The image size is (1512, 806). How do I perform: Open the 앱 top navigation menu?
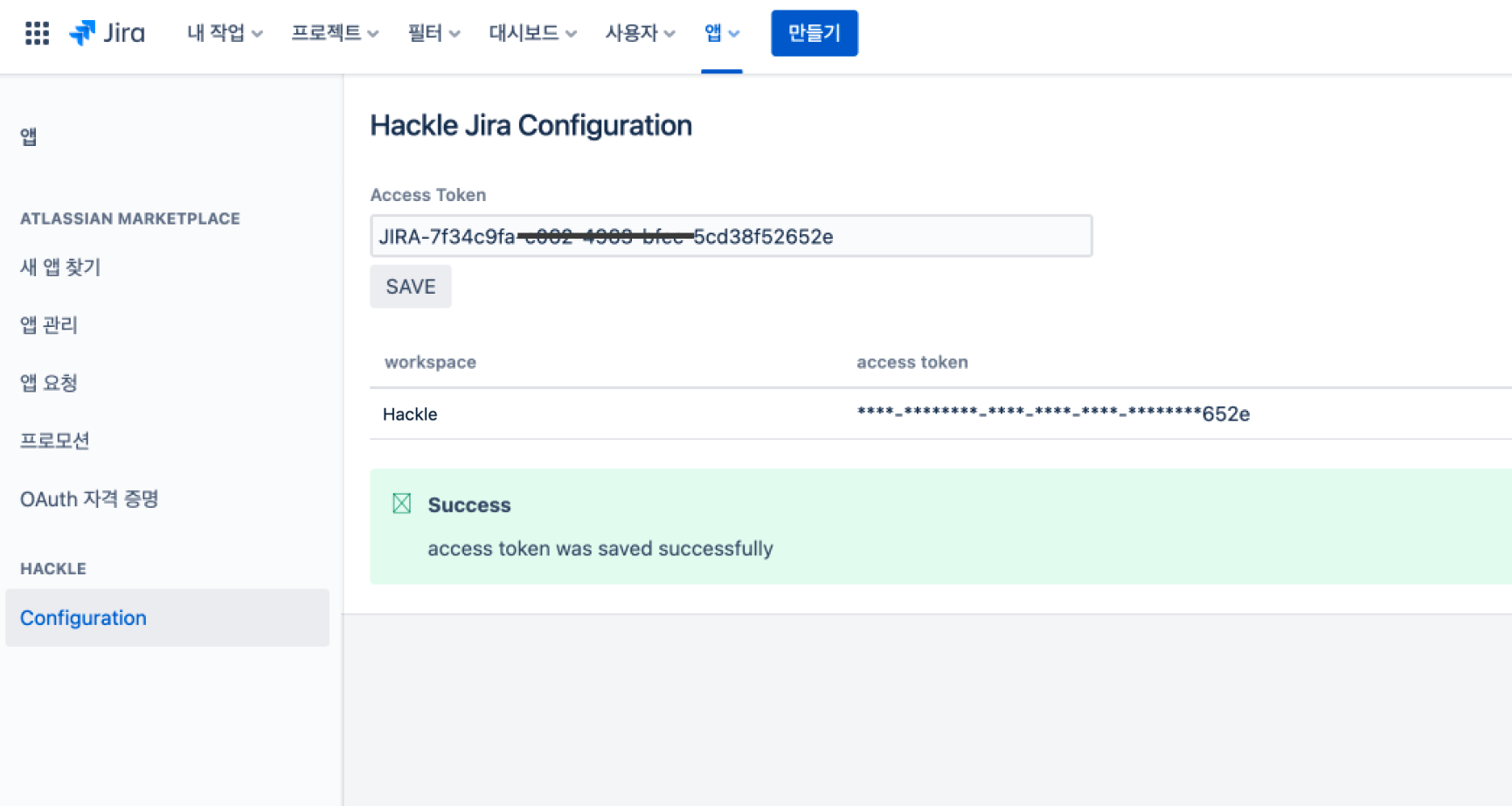(x=722, y=33)
